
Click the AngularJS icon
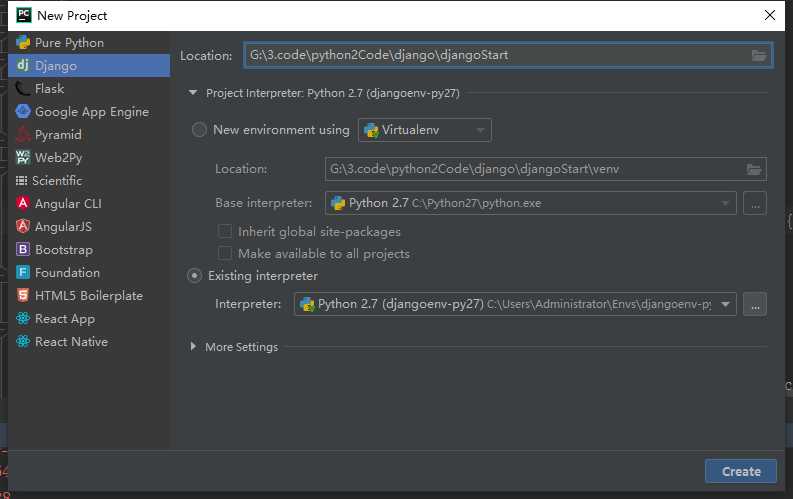click(23, 226)
